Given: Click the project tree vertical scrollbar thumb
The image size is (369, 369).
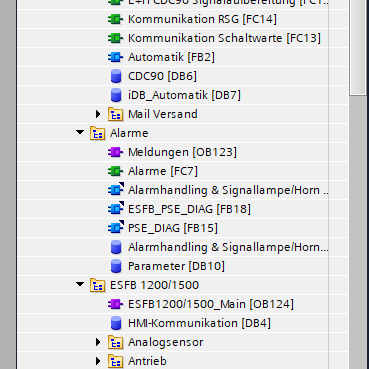Looking at the screenshot, I should [x=358, y=48].
